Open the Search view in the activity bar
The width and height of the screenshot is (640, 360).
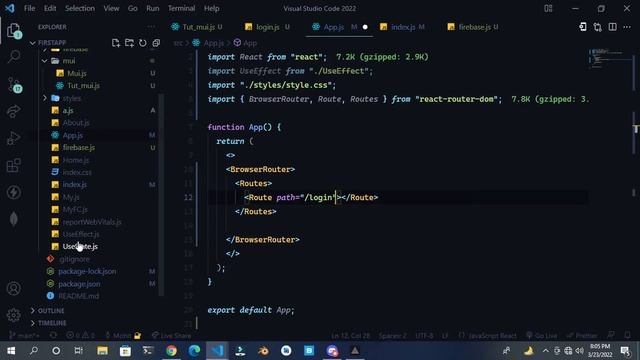pos(14,56)
